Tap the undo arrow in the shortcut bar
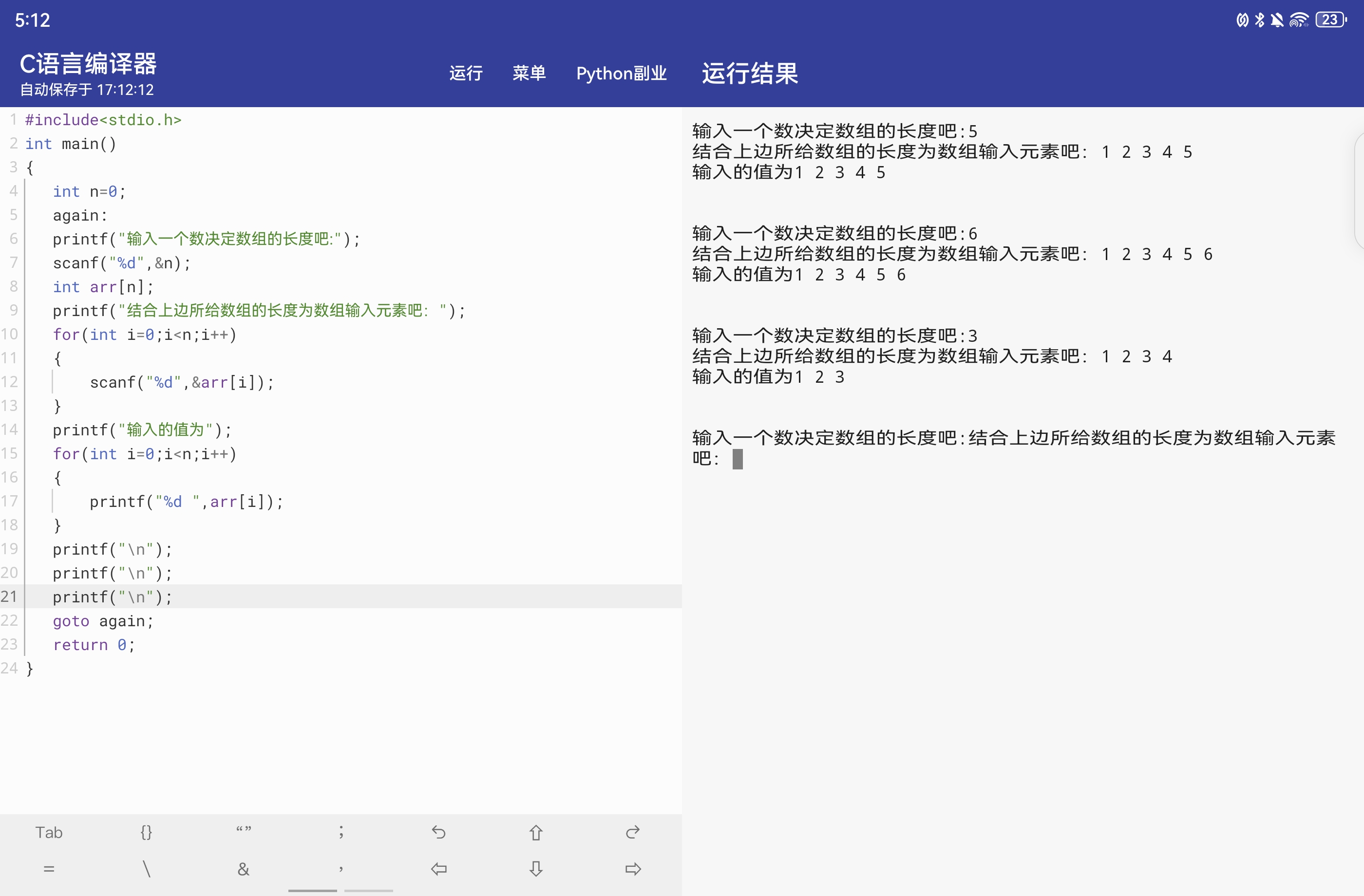This screenshot has height=896, width=1364. 438,832
